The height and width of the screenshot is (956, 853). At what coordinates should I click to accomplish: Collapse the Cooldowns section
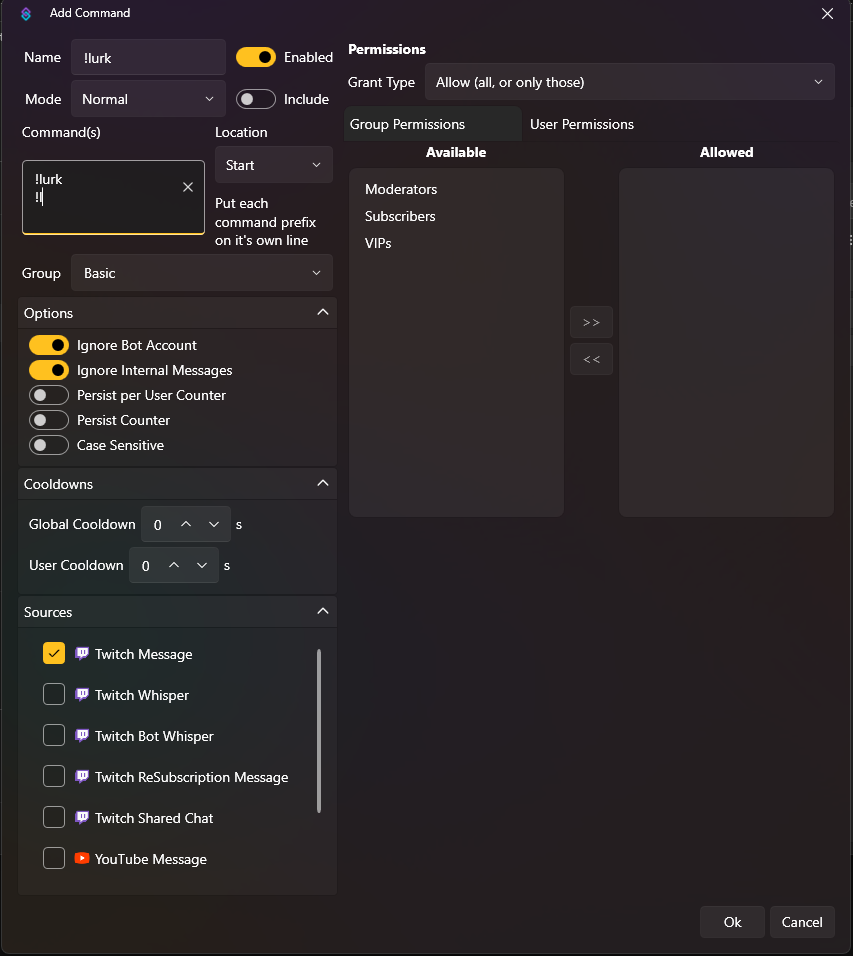point(322,484)
